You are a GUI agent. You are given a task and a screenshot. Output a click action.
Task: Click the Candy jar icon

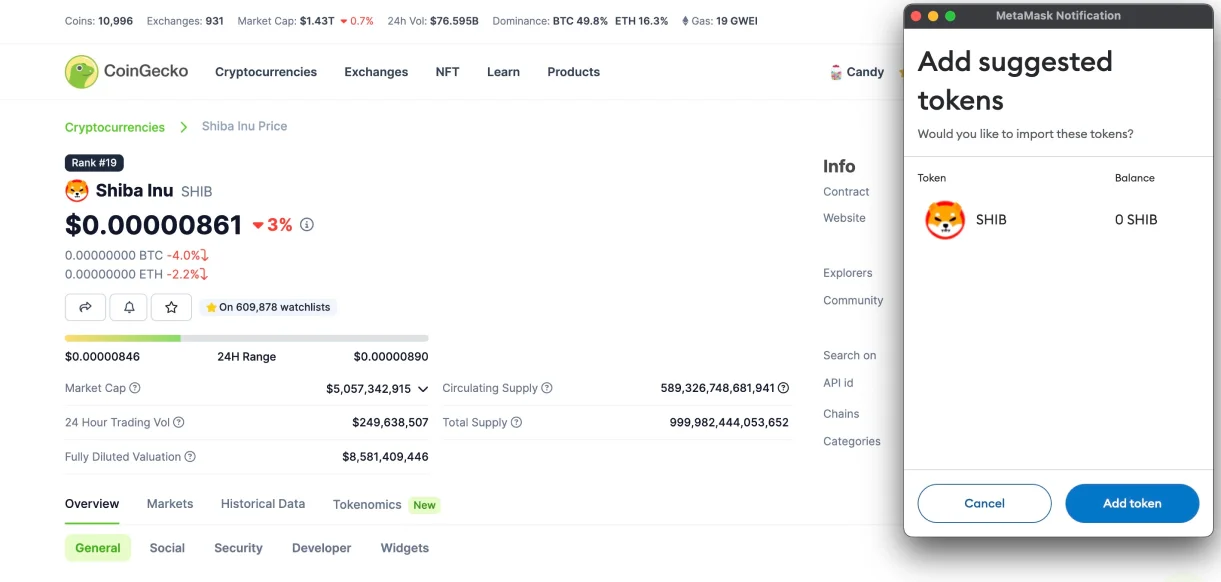836,72
